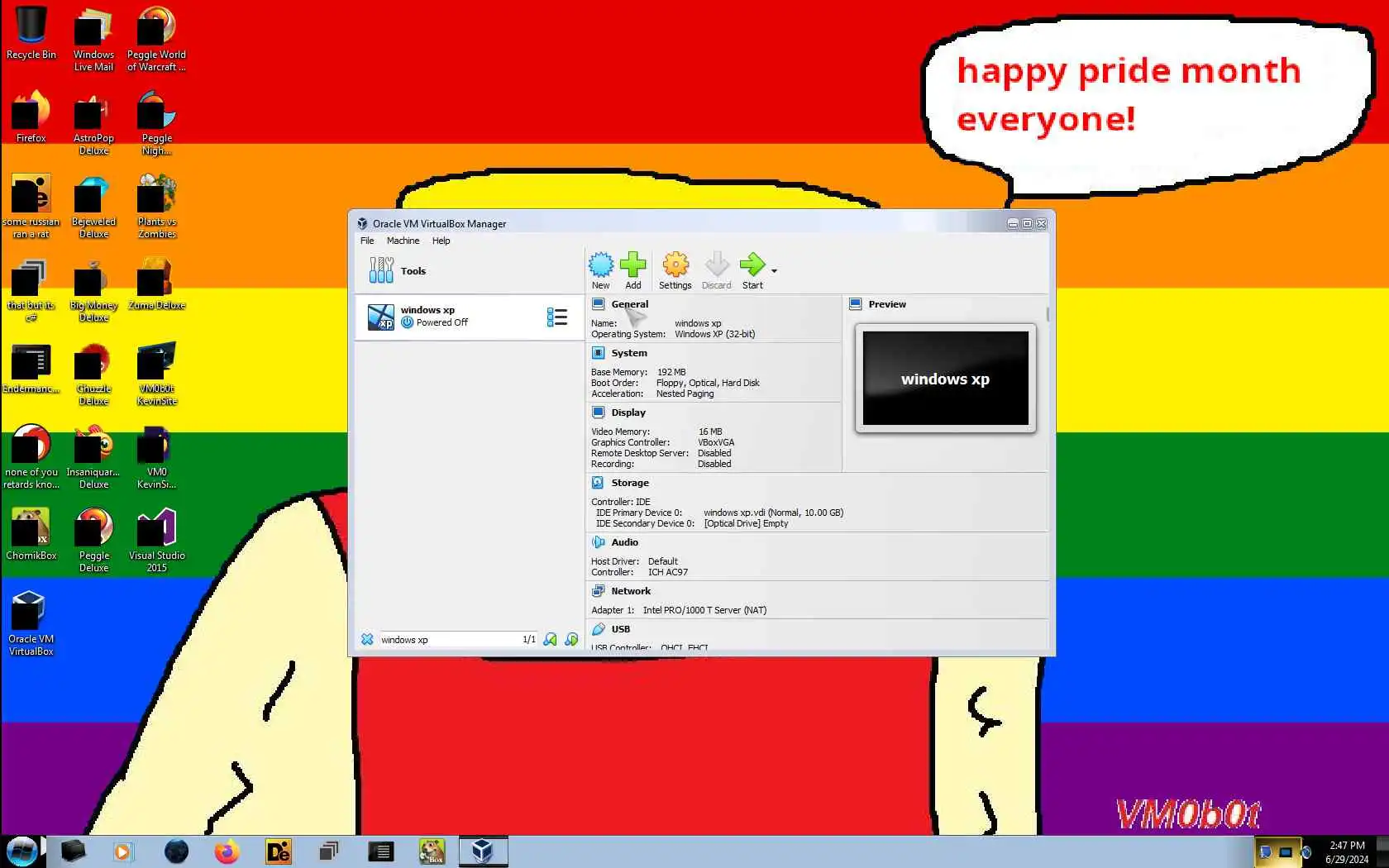This screenshot has width=1389, height=868.
Task: Click the green Add machine icon
Action: 633,270
